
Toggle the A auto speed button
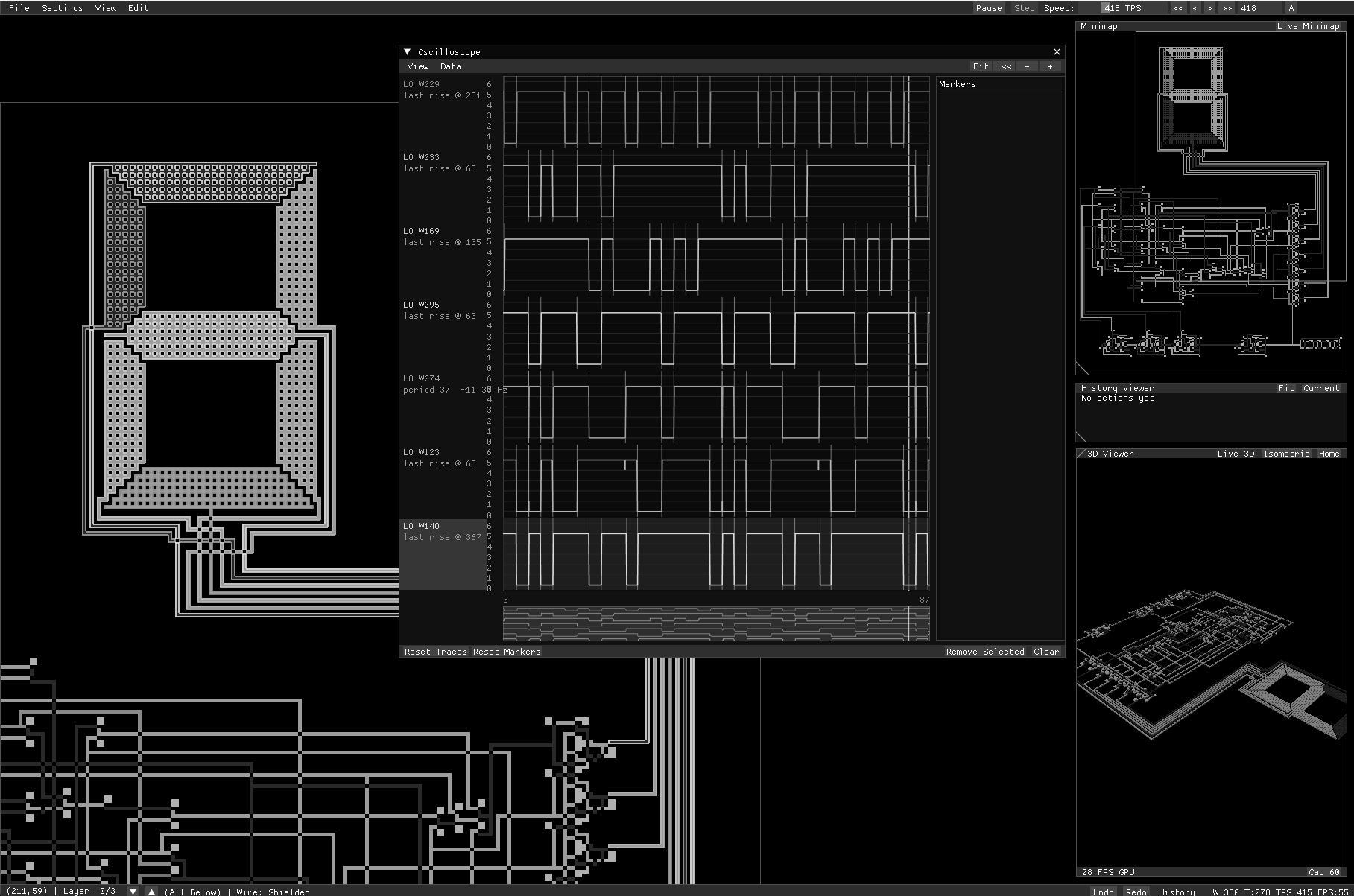click(x=1291, y=8)
